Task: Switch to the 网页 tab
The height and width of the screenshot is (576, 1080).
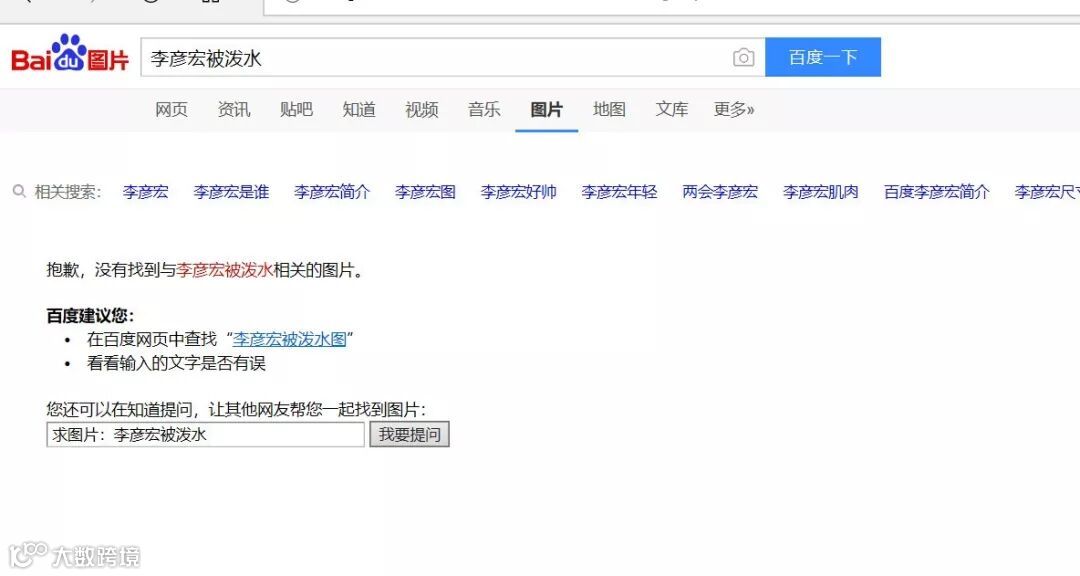Action: 172,110
